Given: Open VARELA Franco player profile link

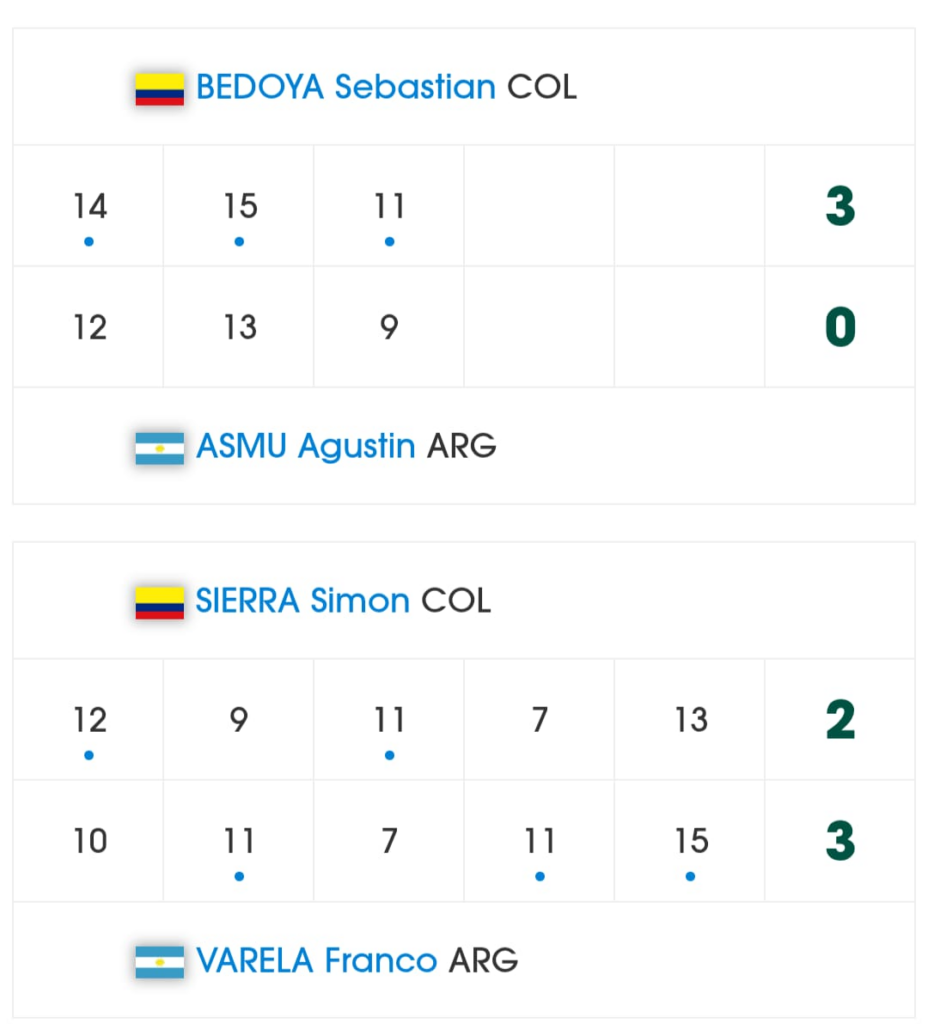Looking at the screenshot, I should pos(317,961).
